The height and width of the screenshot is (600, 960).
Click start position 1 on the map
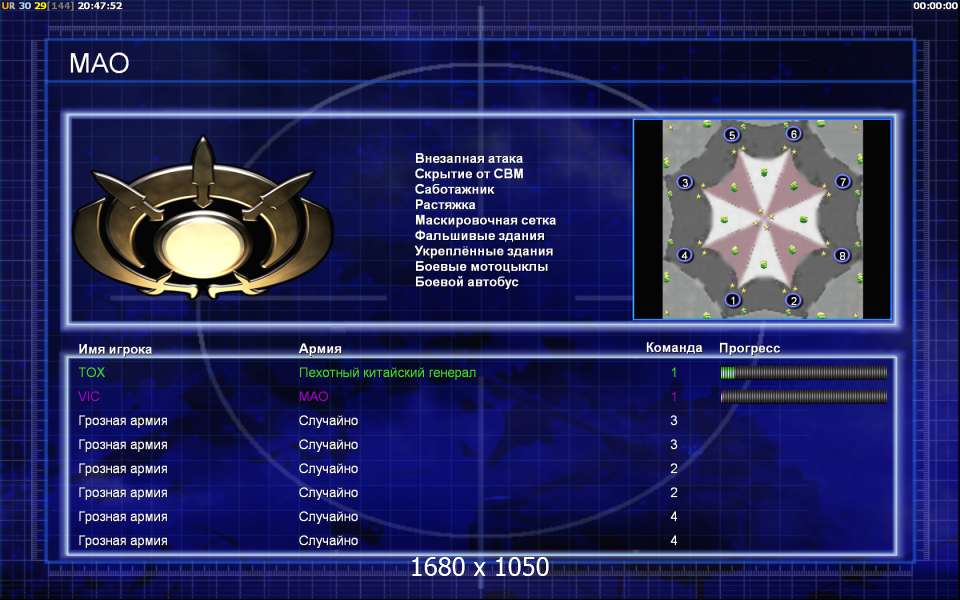[732, 299]
